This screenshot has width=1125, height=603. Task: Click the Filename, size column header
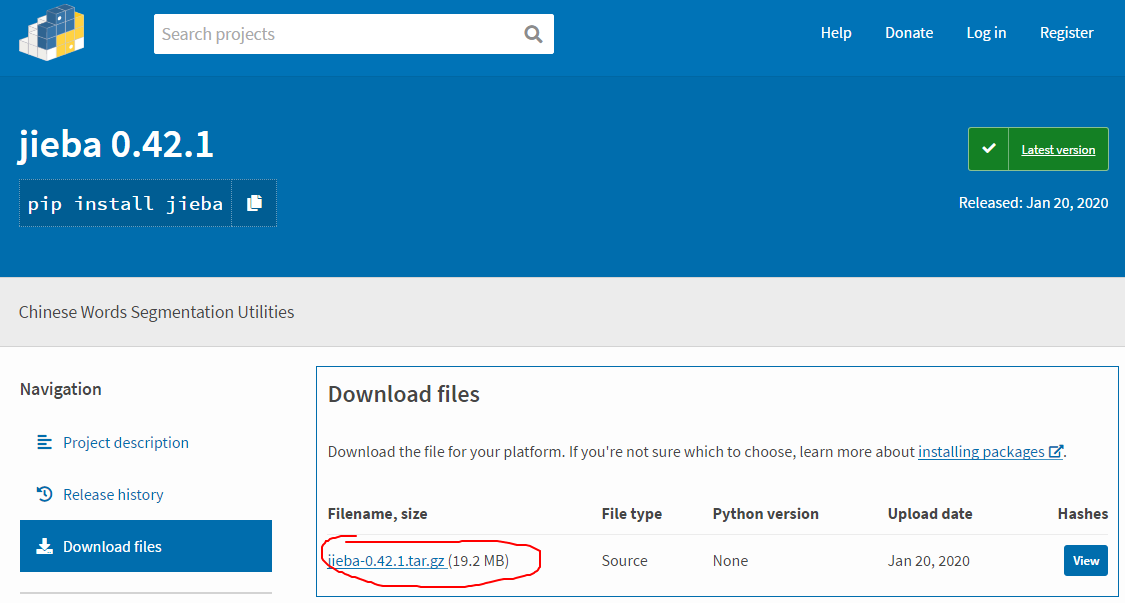tap(377, 514)
